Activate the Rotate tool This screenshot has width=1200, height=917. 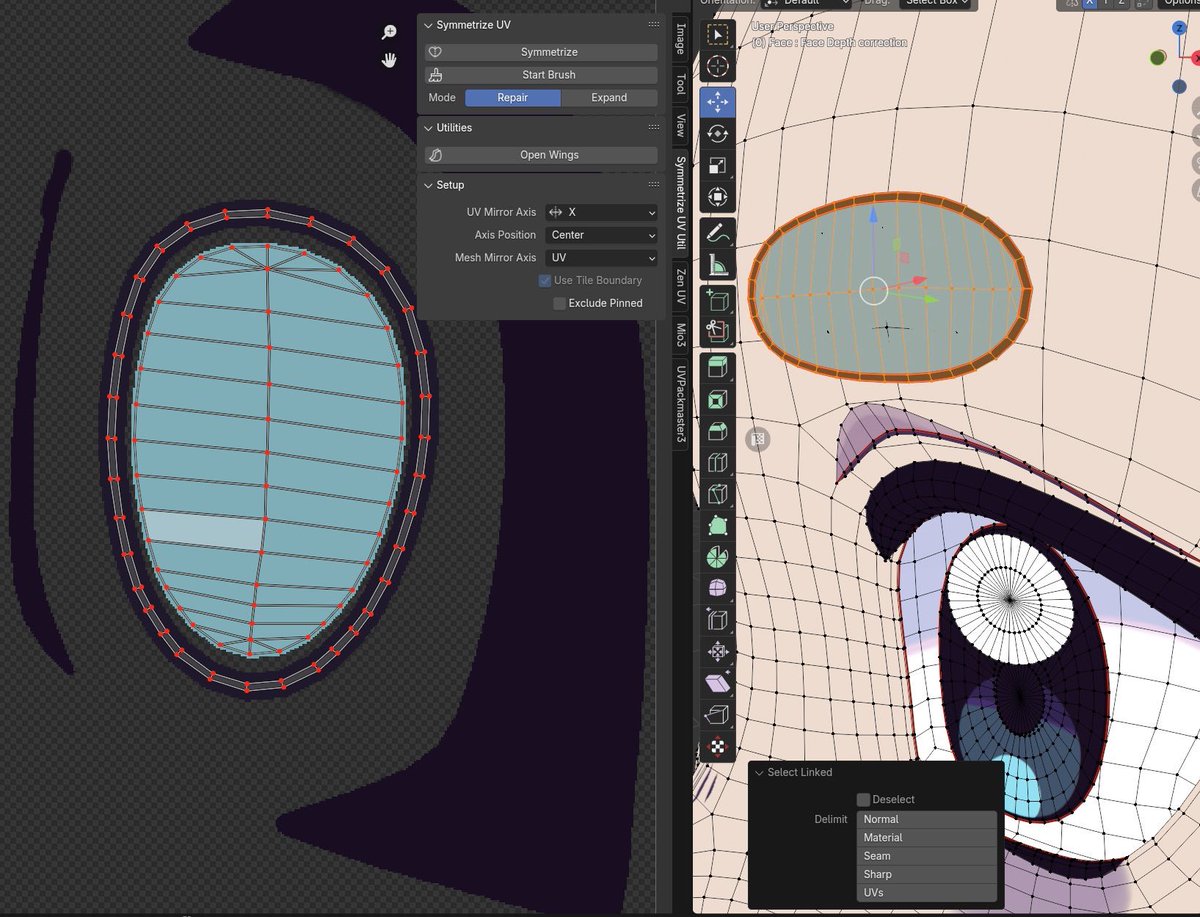pyautogui.click(x=717, y=134)
